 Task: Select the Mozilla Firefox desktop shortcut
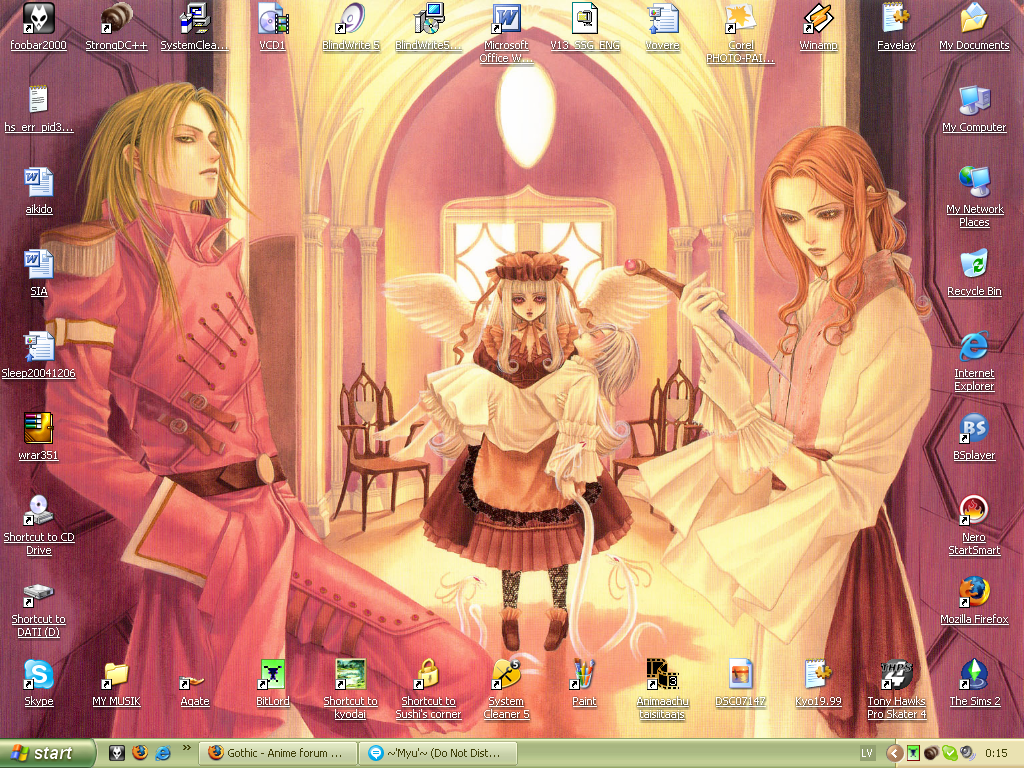(x=974, y=601)
